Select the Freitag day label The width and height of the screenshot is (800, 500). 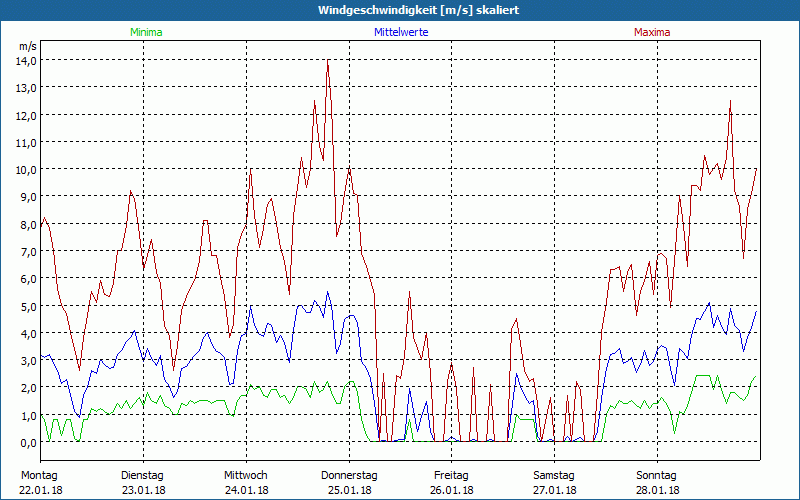tap(451, 475)
